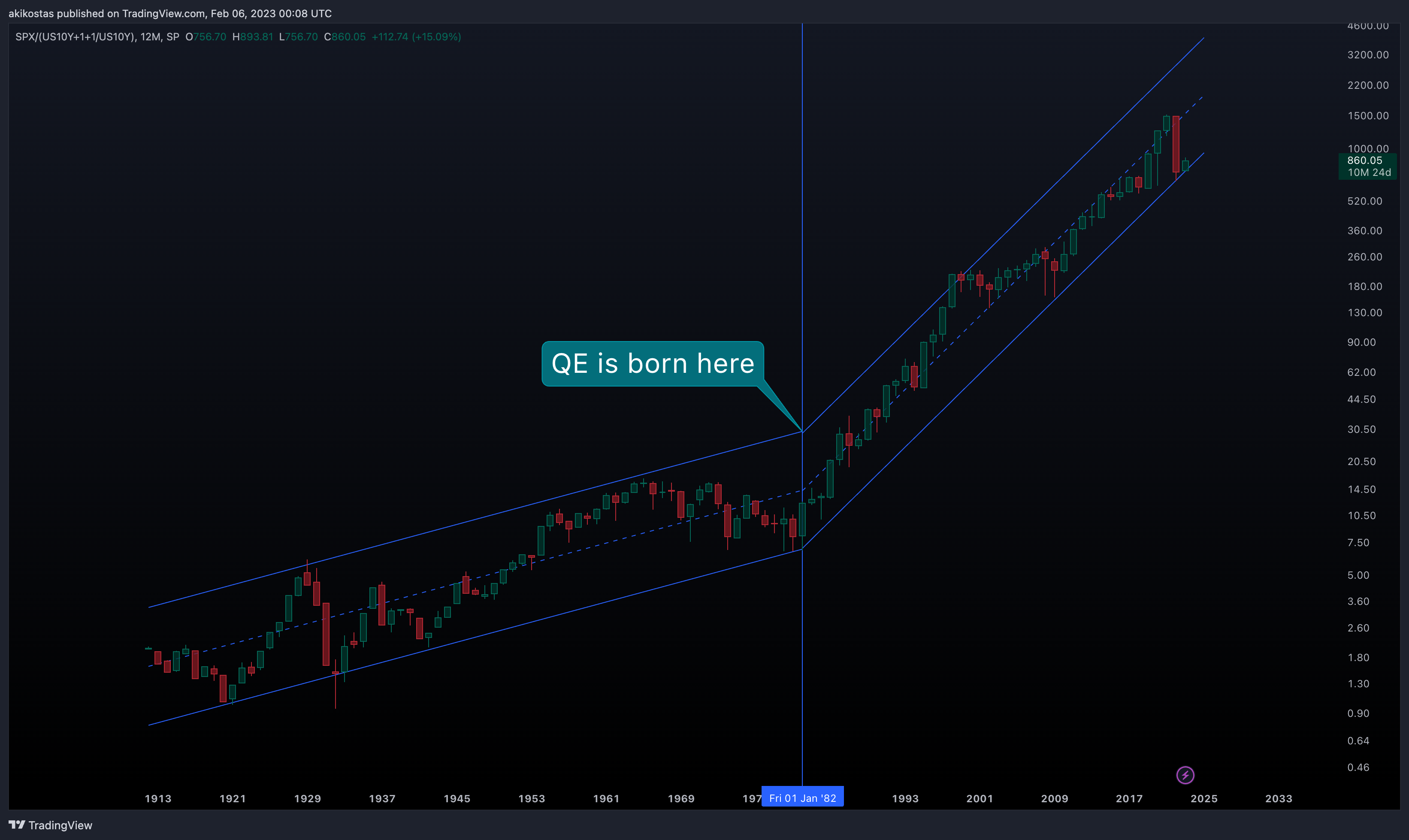Click the 1500.00 price axis label

[1368, 116]
